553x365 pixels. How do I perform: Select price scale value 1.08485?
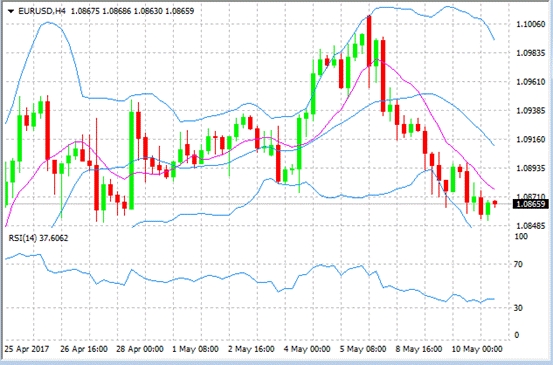pos(530,226)
